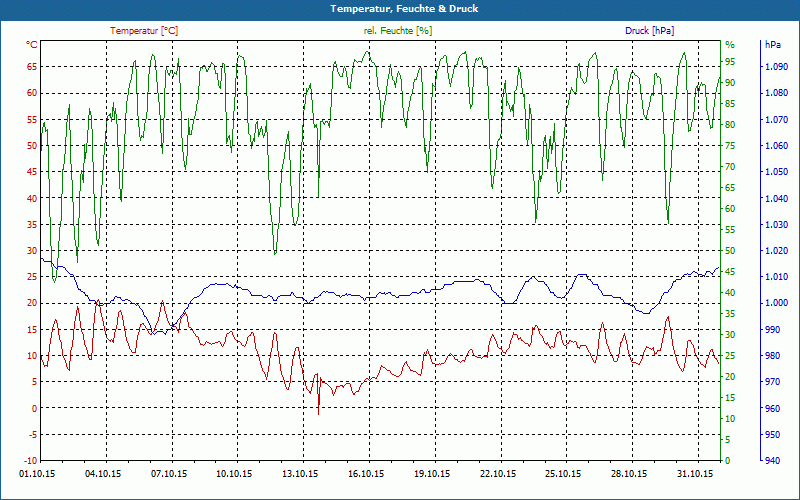The height and width of the screenshot is (500, 800).
Task: Click pressure axis value 1.070
Action: (x=776, y=119)
